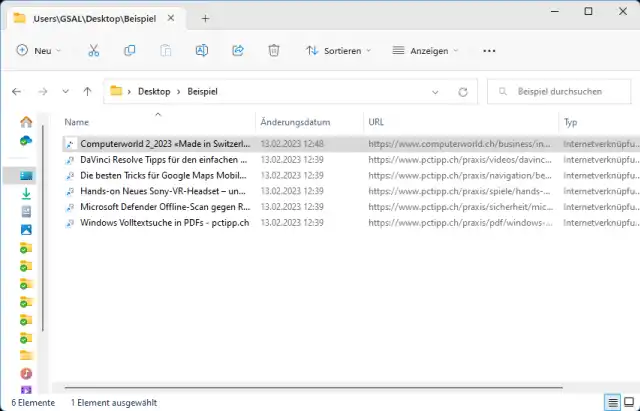Screen dimensions: 640x411
Task: Open the three-dots more options menu
Action: coord(489,51)
